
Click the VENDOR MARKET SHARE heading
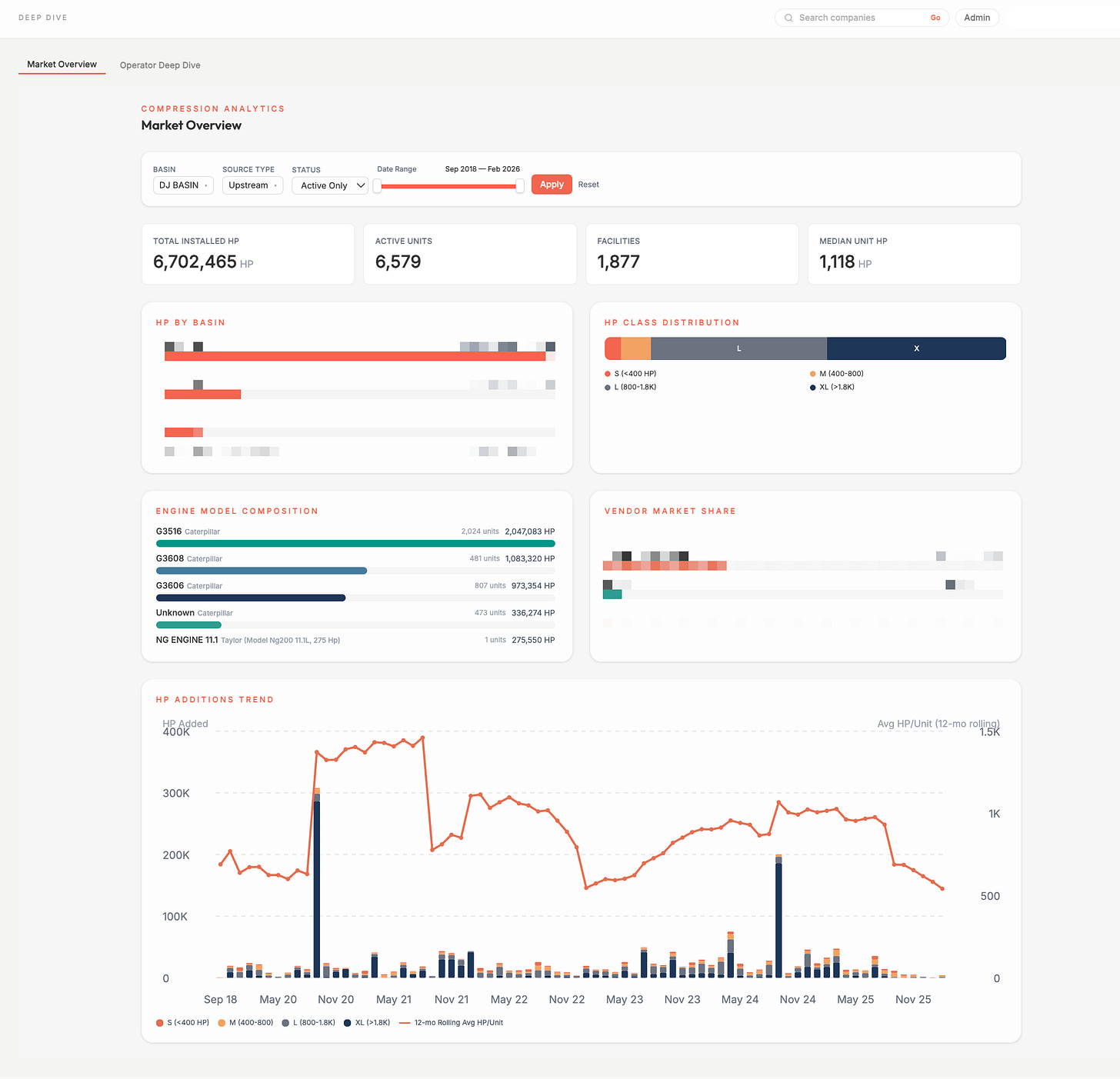pos(670,511)
